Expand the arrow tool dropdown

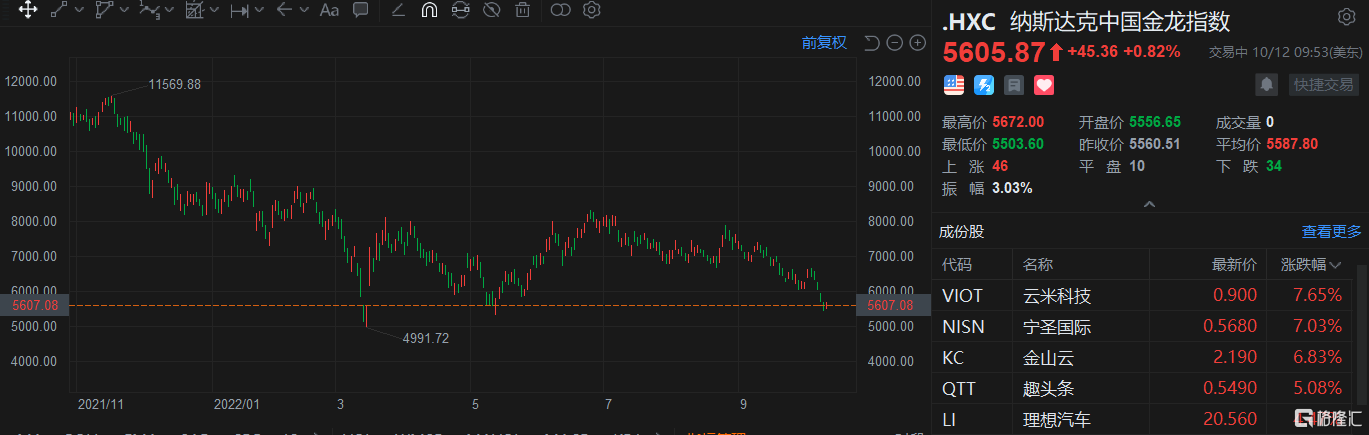(x=303, y=11)
